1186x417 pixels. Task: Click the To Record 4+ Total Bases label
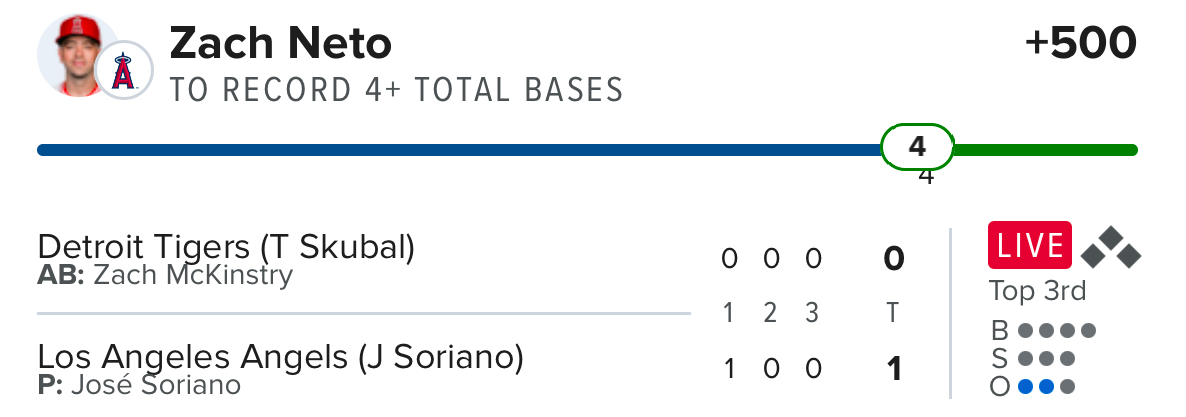point(396,90)
